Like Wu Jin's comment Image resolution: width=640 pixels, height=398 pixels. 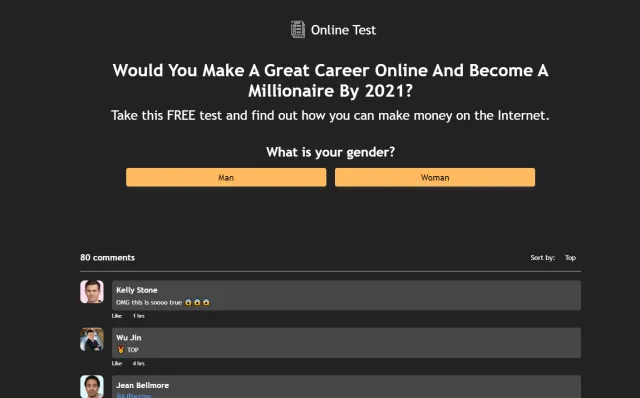pos(117,363)
